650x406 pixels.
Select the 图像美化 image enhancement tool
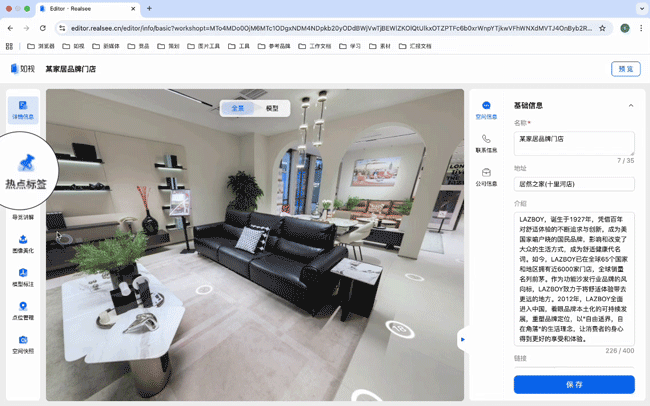point(23,244)
